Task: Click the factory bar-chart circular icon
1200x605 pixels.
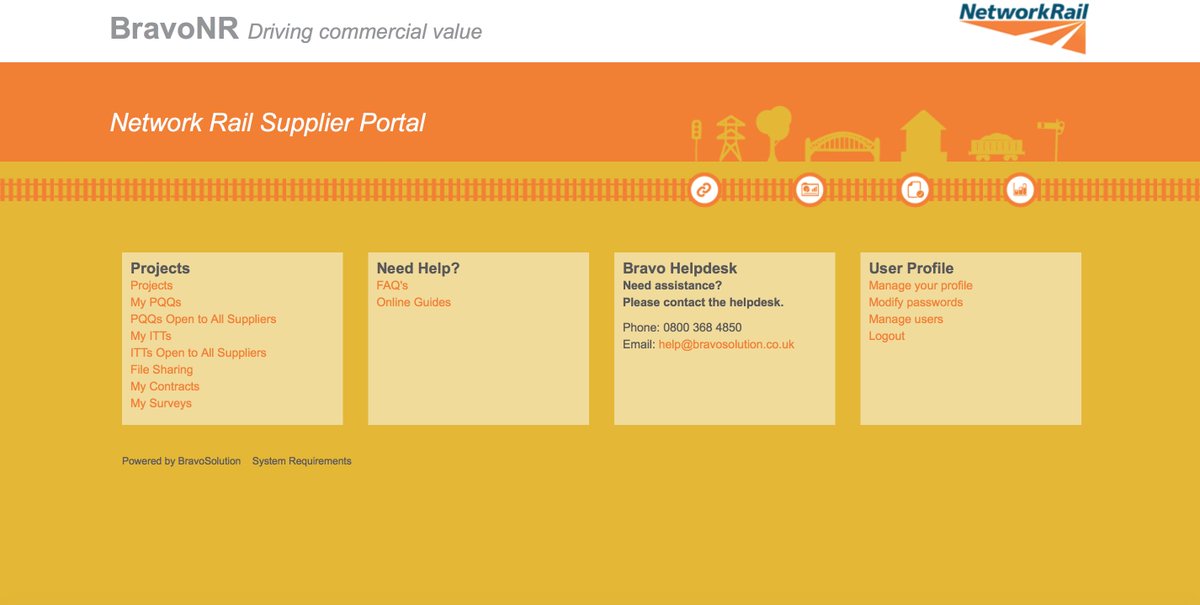Action: 1020,189
